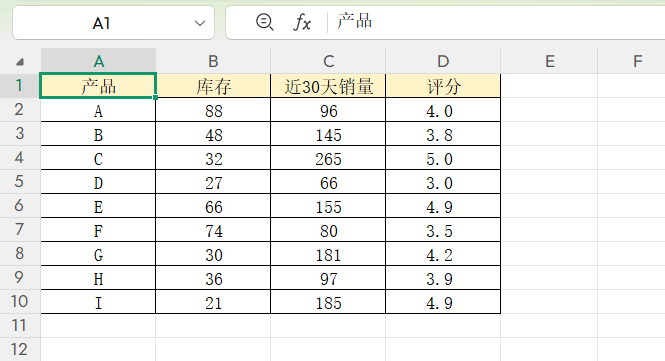Click stock cell with value 27
This screenshot has height=361, width=665.
tap(213, 182)
